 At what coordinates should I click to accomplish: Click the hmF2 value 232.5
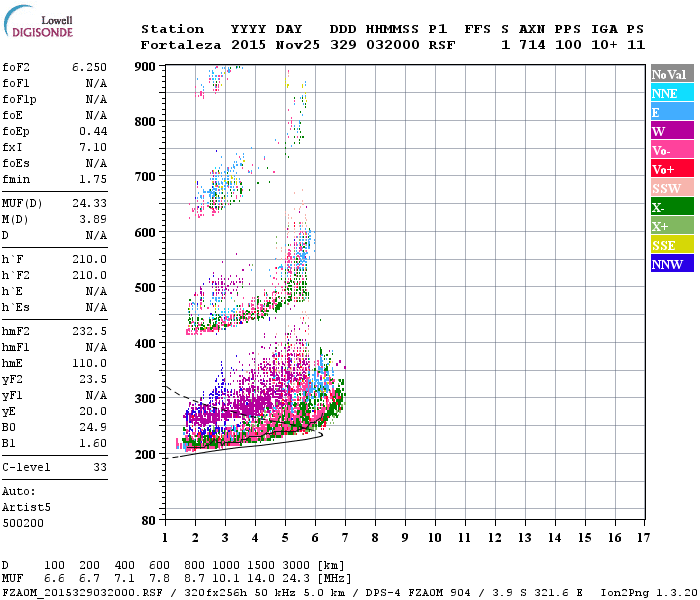89,330
